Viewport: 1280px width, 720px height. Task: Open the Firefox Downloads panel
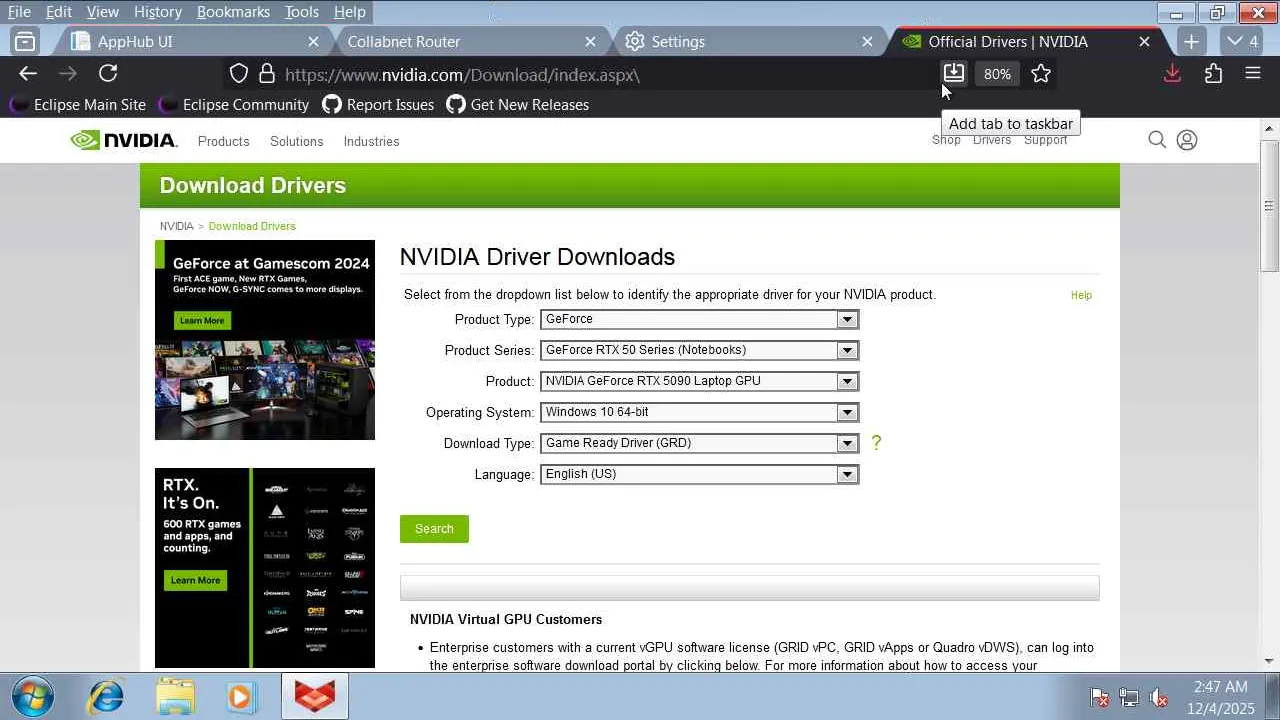(1172, 73)
